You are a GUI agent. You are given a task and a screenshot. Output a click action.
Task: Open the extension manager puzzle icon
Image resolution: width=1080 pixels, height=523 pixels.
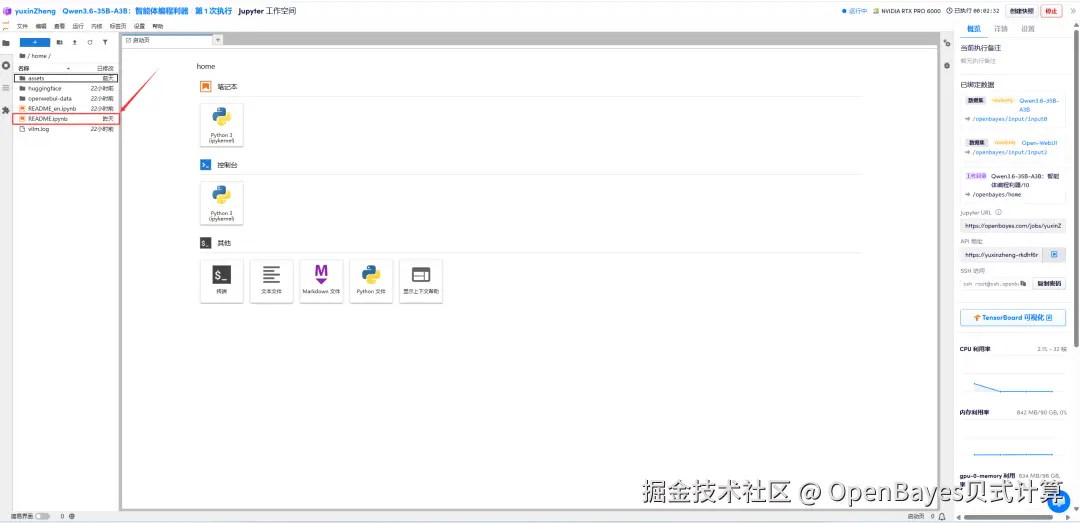[6, 110]
